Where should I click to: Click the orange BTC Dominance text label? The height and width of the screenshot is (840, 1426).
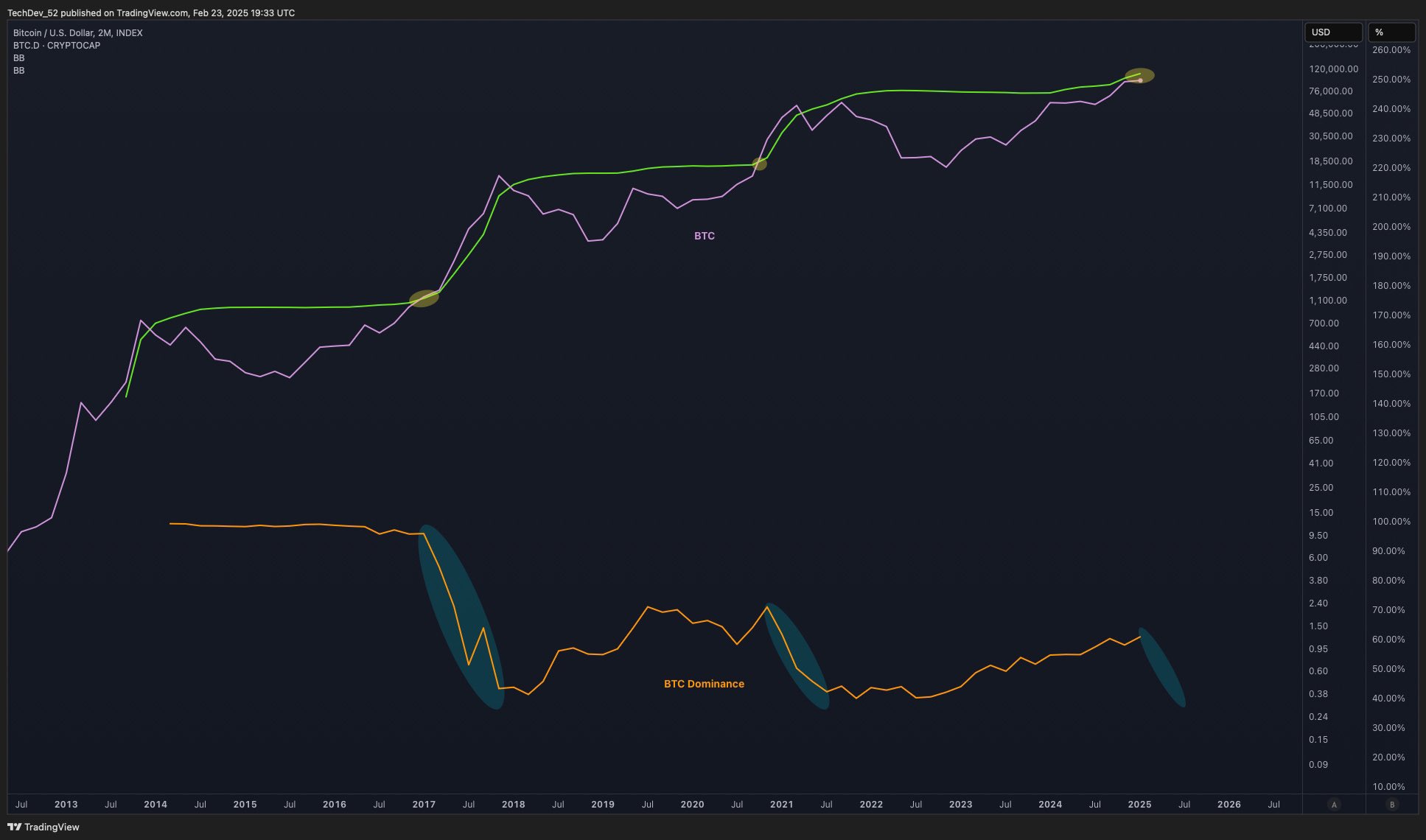[x=704, y=684]
